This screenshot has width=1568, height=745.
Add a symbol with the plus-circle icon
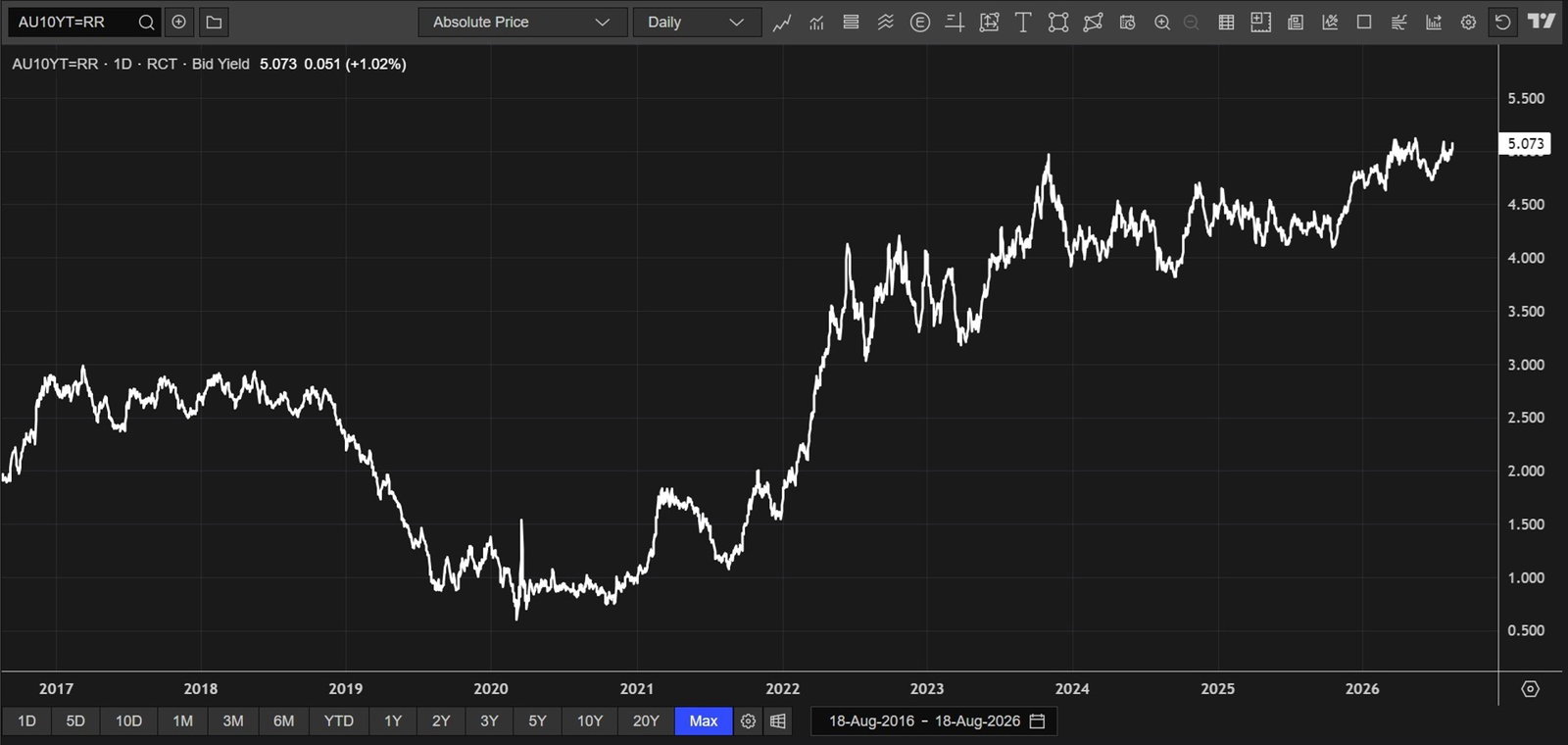(179, 22)
